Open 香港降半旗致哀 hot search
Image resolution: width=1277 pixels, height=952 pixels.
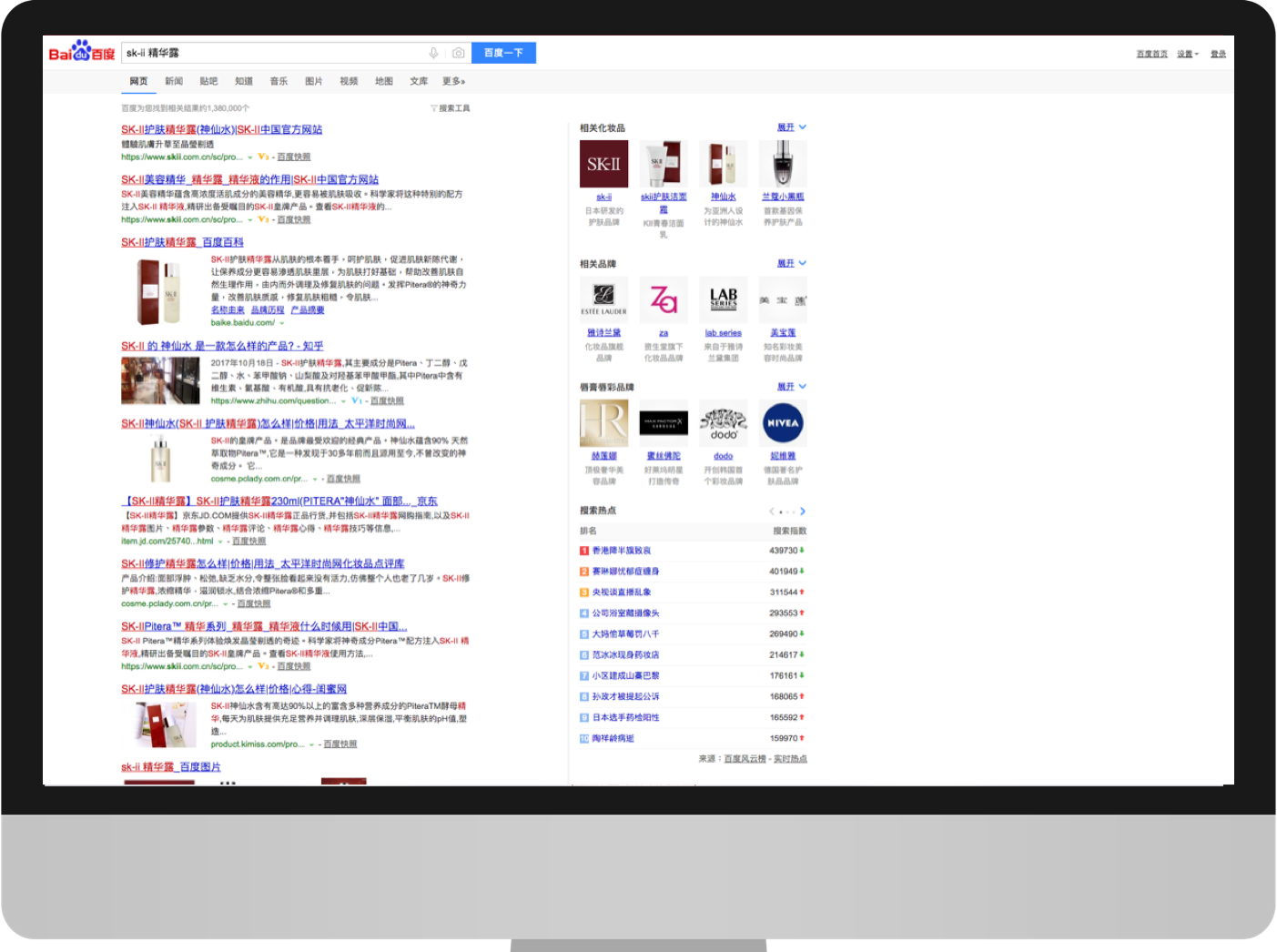(622, 551)
